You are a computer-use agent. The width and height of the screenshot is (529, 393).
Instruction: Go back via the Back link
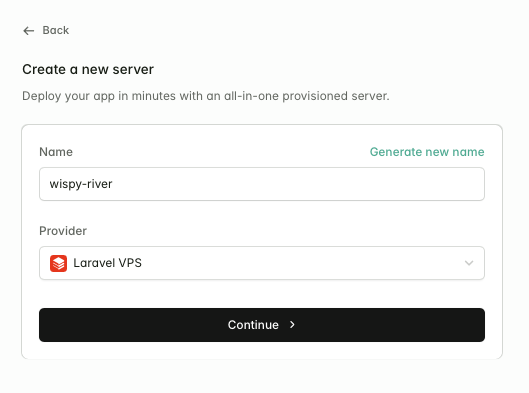(46, 30)
